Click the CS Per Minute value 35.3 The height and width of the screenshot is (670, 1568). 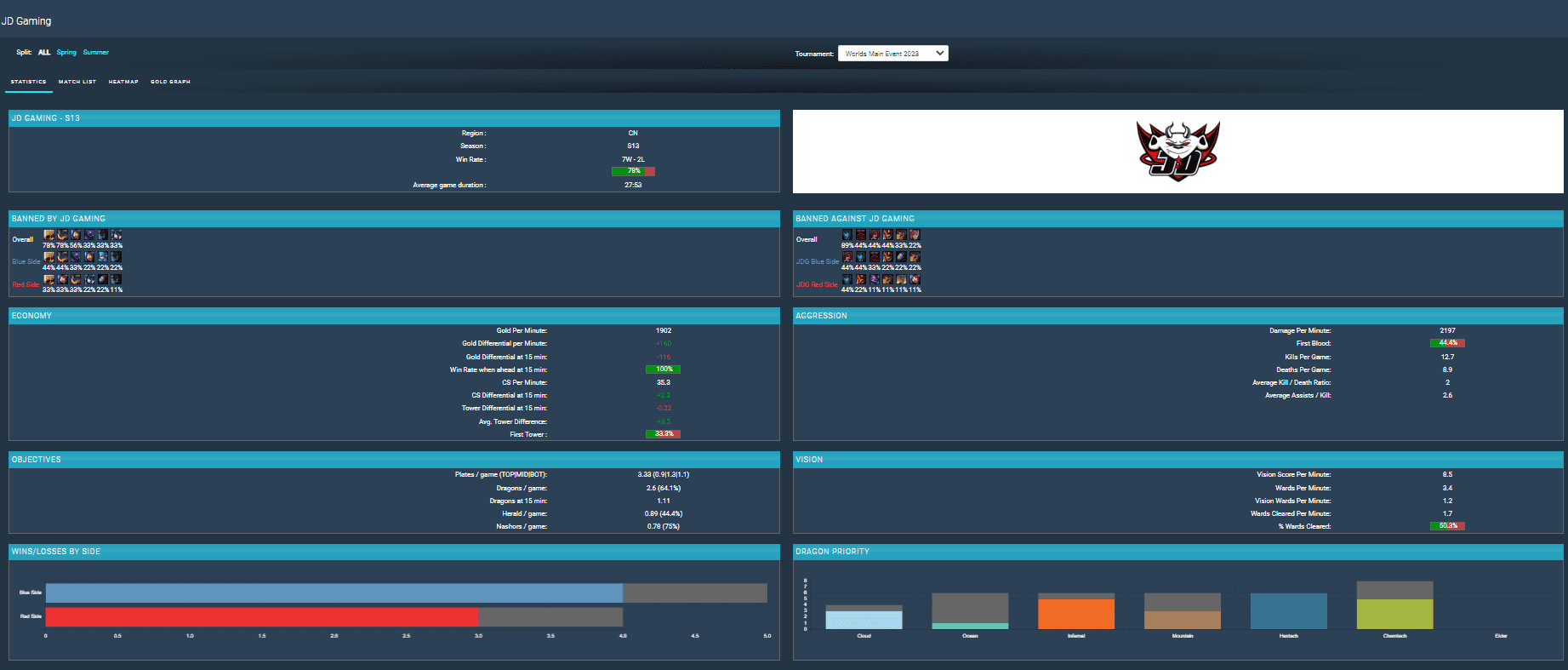click(x=664, y=382)
